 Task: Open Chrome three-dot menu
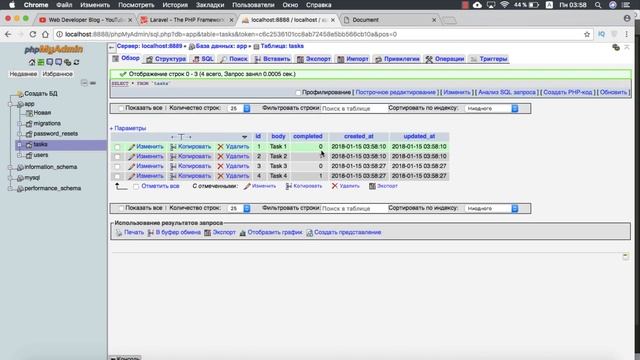[627, 34]
